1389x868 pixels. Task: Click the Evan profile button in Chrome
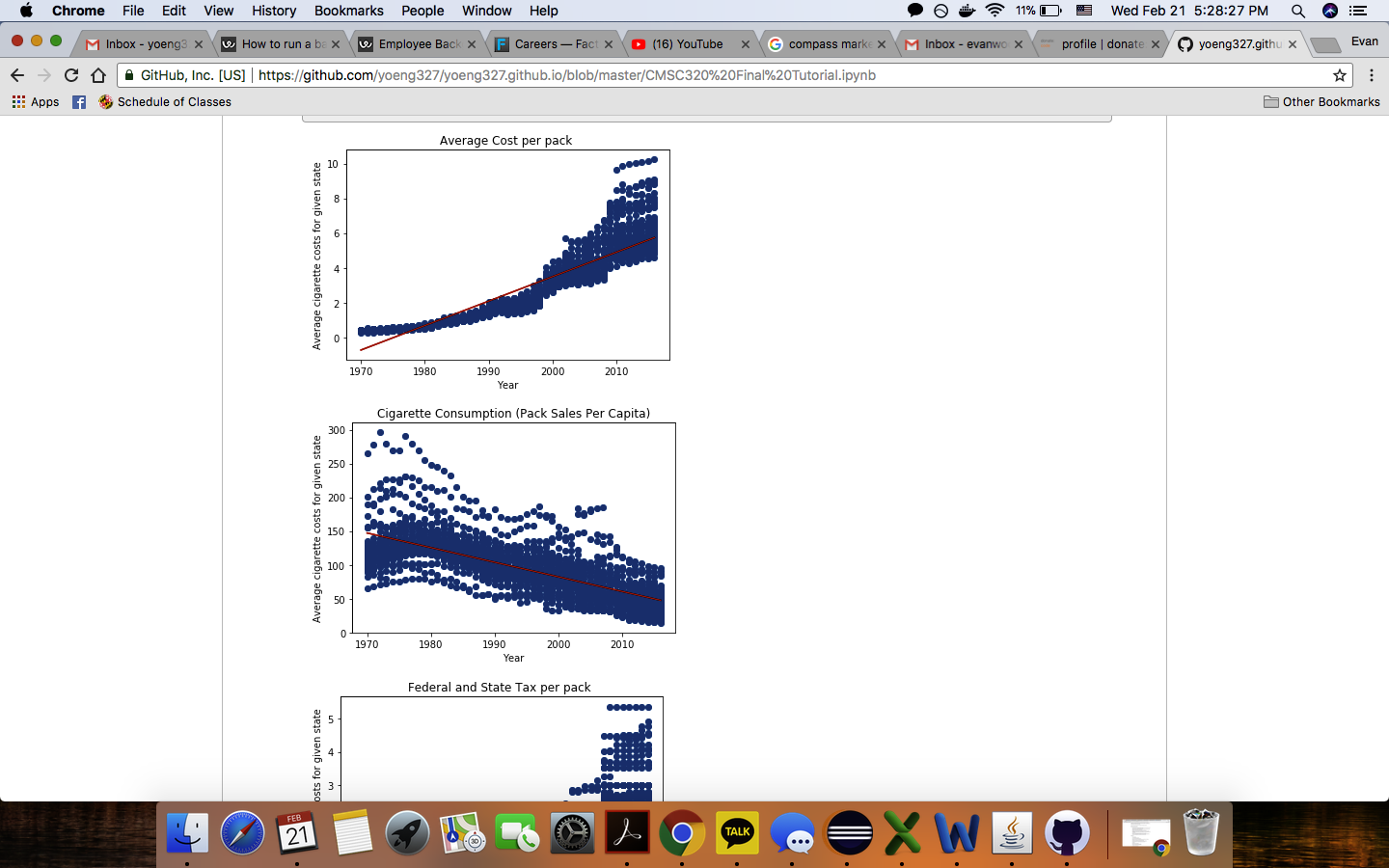click(1364, 41)
